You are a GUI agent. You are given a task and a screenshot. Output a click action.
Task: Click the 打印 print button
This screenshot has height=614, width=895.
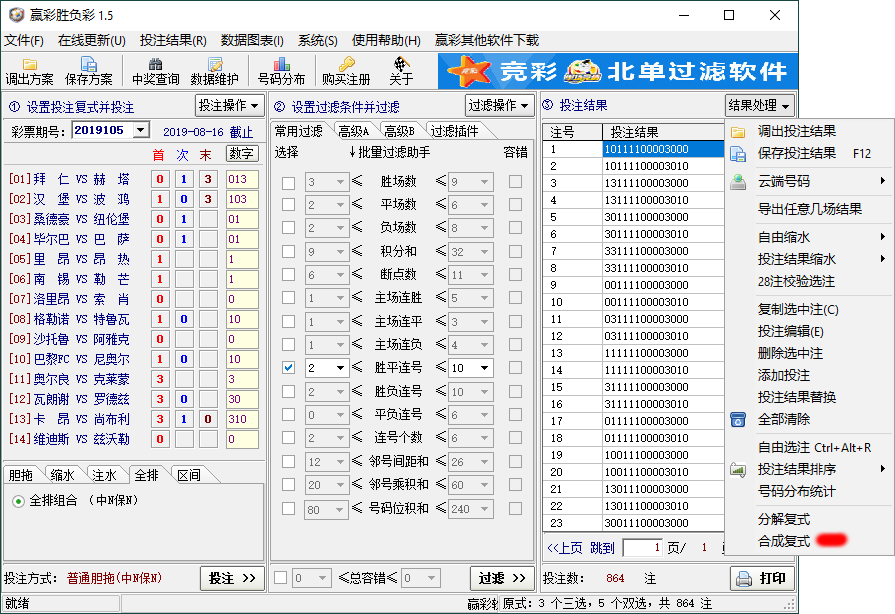[762, 578]
